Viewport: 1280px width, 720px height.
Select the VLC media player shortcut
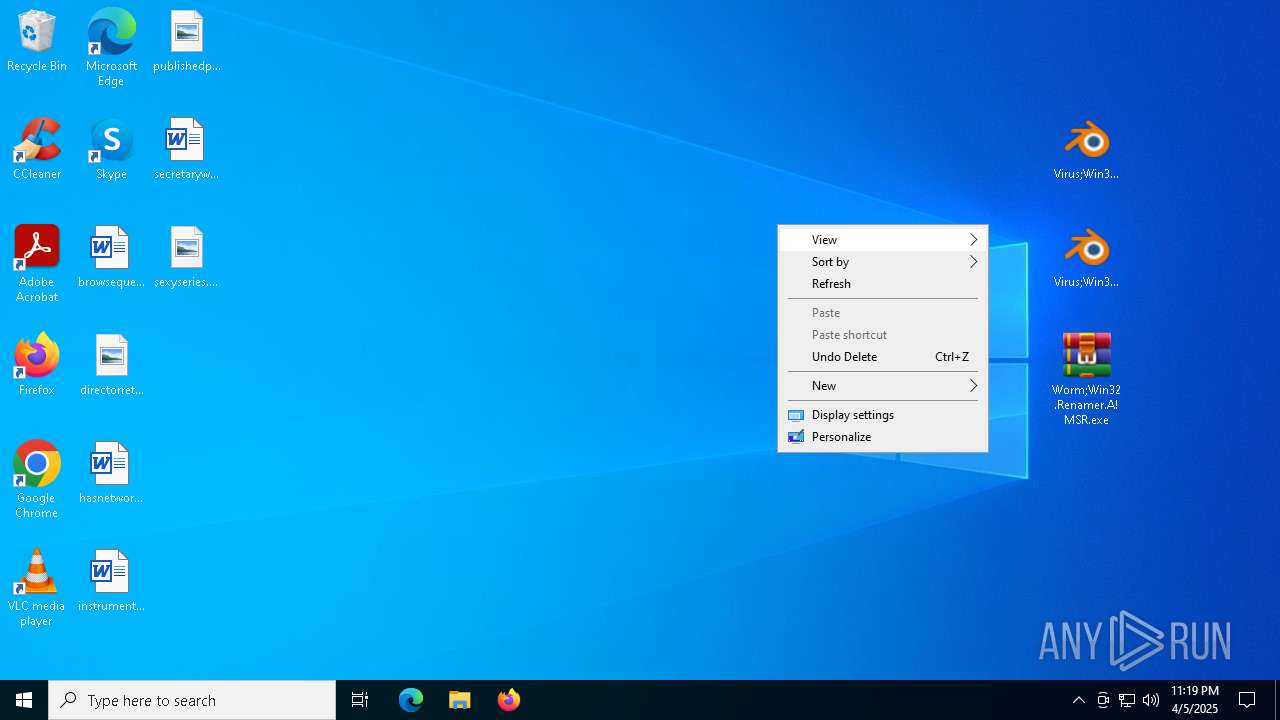click(37, 589)
